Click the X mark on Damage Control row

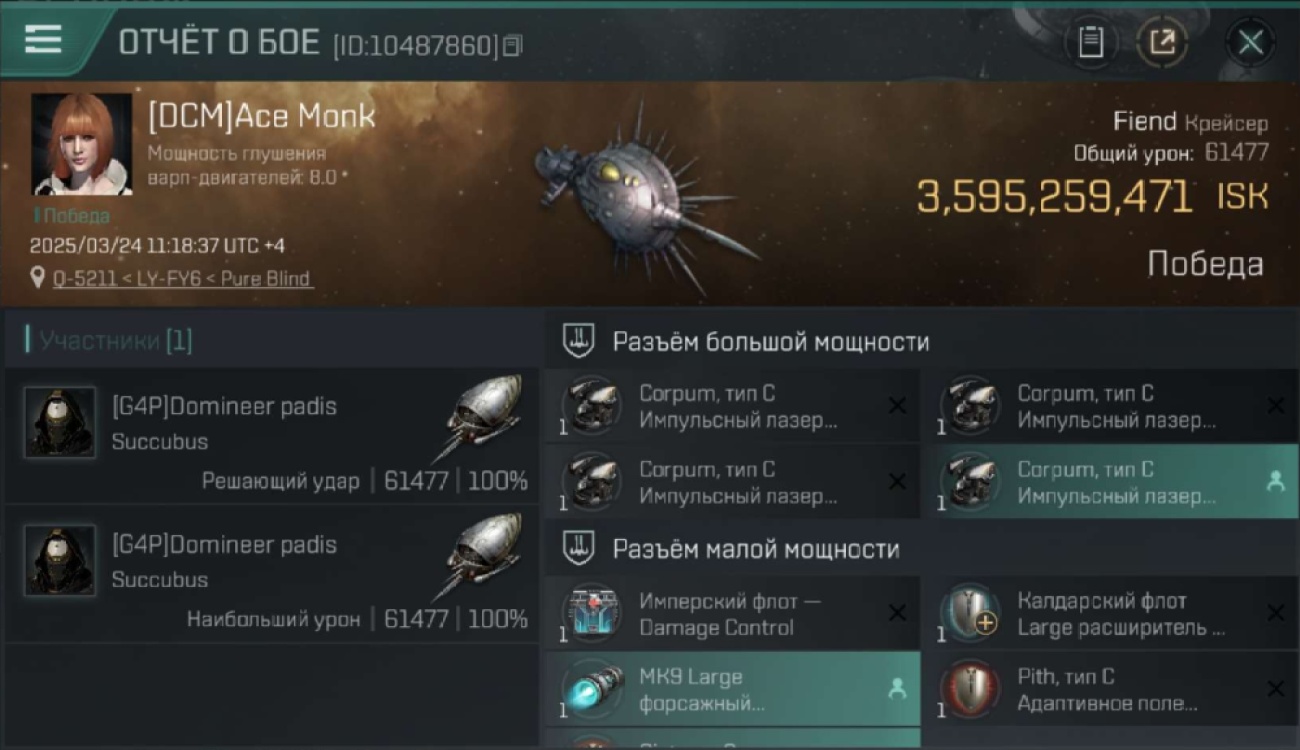[897, 613]
